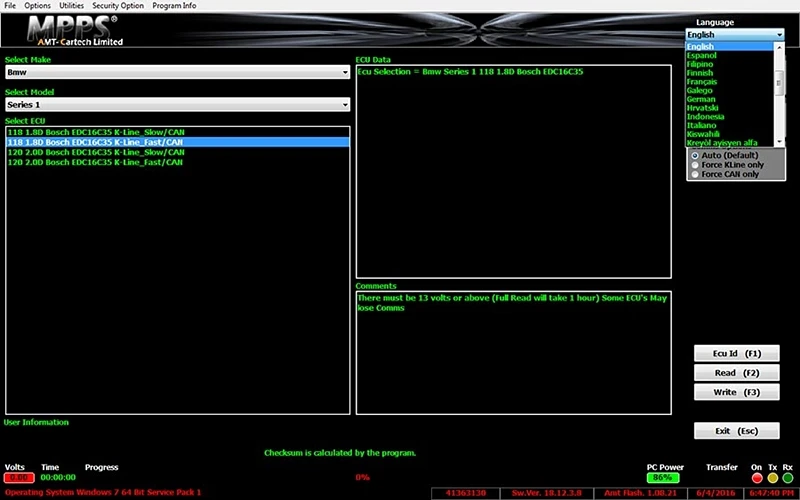Select Force KLine only radio option
800x500 pixels.
pyautogui.click(x=728, y=165)
